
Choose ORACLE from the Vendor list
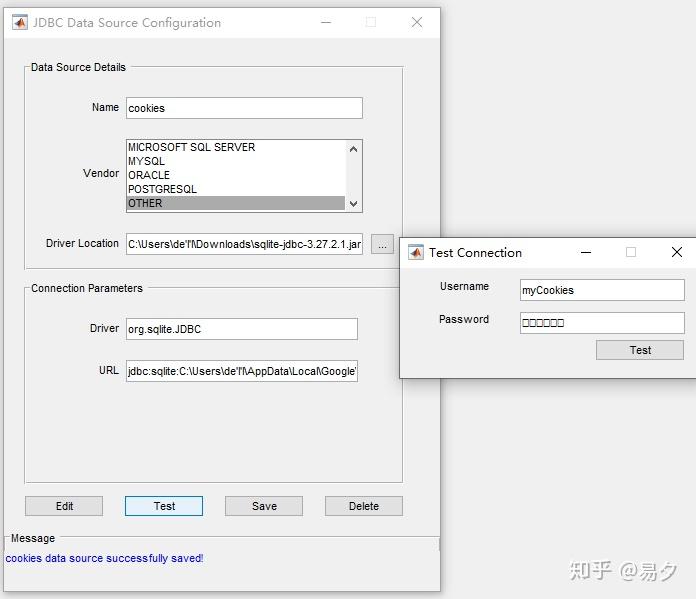236,175
